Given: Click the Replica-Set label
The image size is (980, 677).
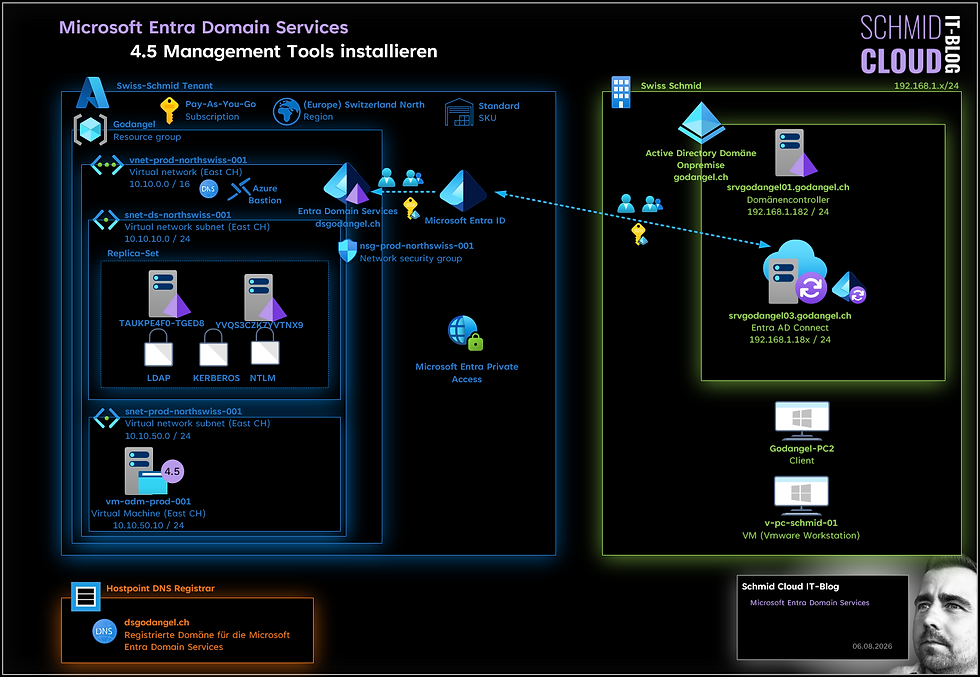Looking at the screenshot, I should 132,253.
